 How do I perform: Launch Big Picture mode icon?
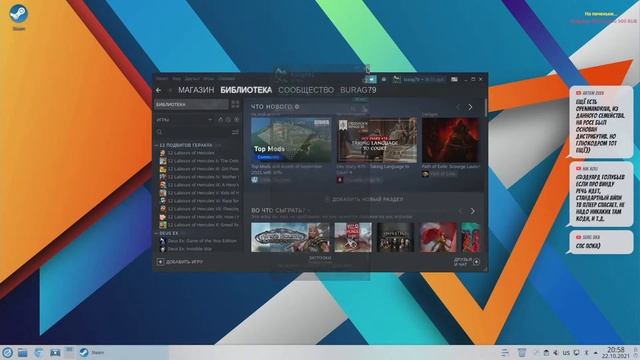pos(454,79)
